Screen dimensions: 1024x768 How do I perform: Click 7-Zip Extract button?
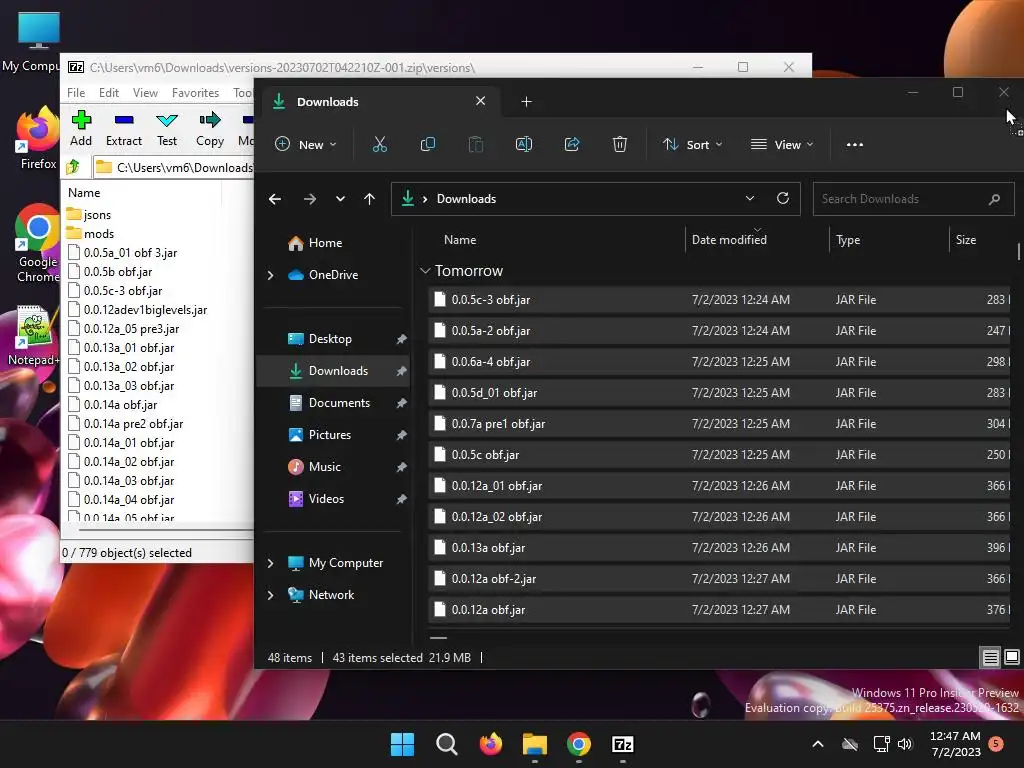click(123, 129)
